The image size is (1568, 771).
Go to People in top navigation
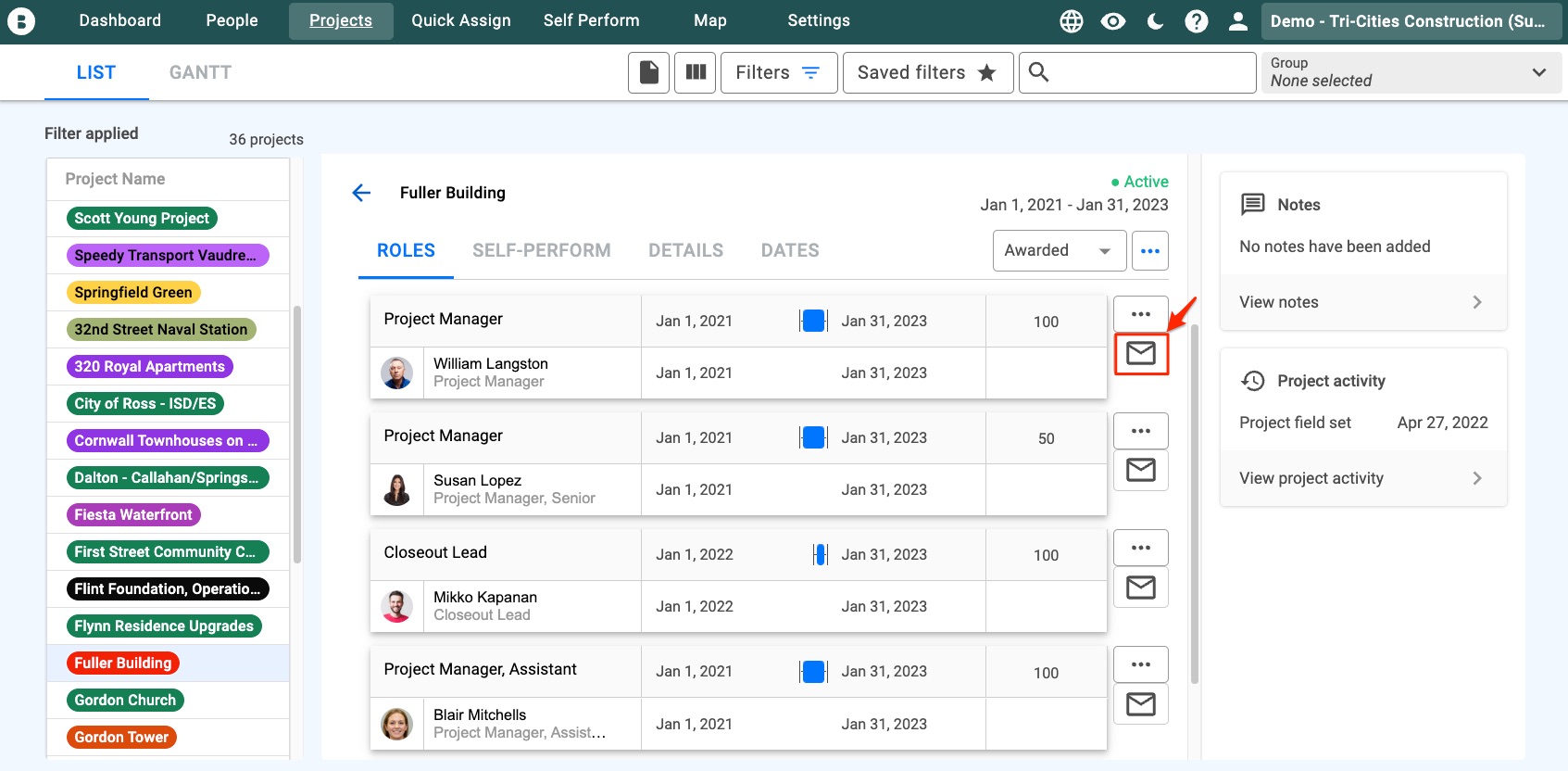point(232,20)
